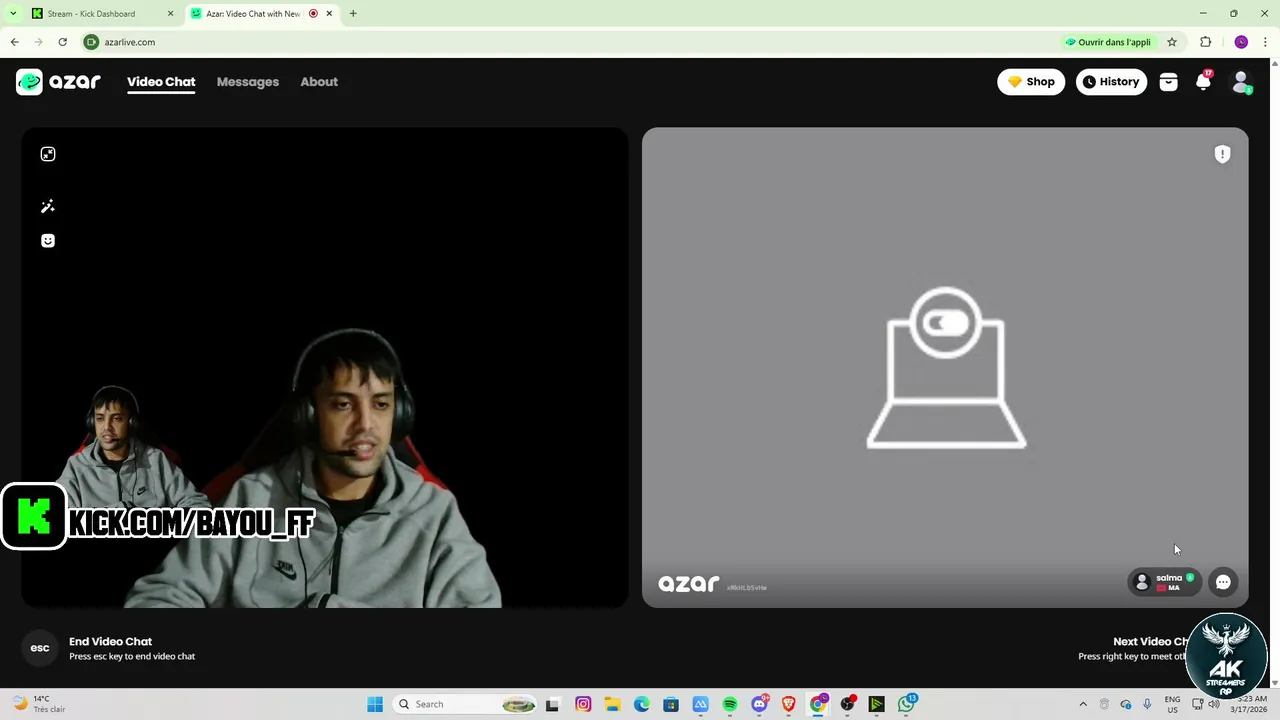Open WhatsApp from the taskbar
Screen dimensions: 1280x720
pos(907,704)
